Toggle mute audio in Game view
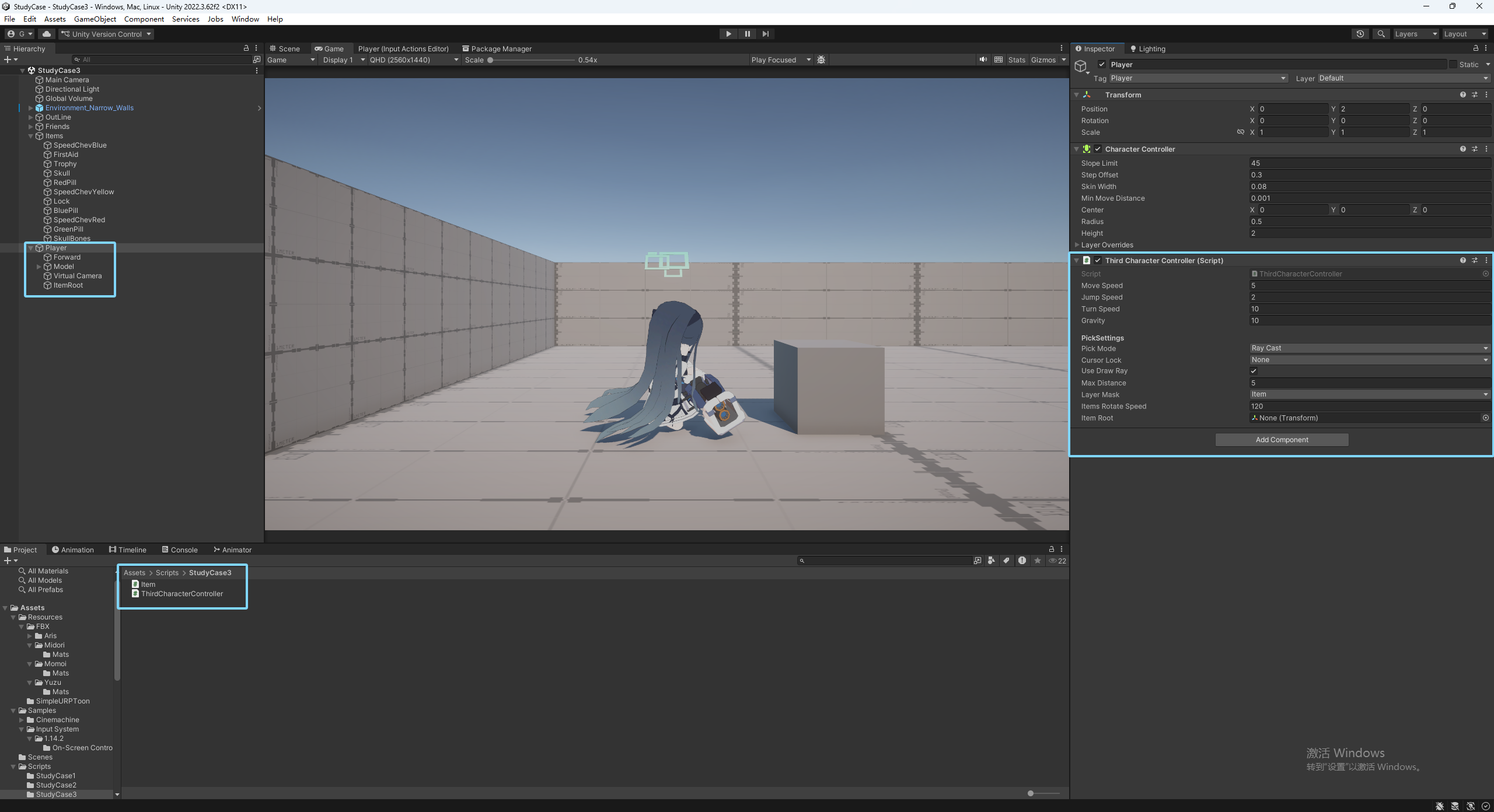This screenshot has height=812, width=1494. click(x=983, y=60)
